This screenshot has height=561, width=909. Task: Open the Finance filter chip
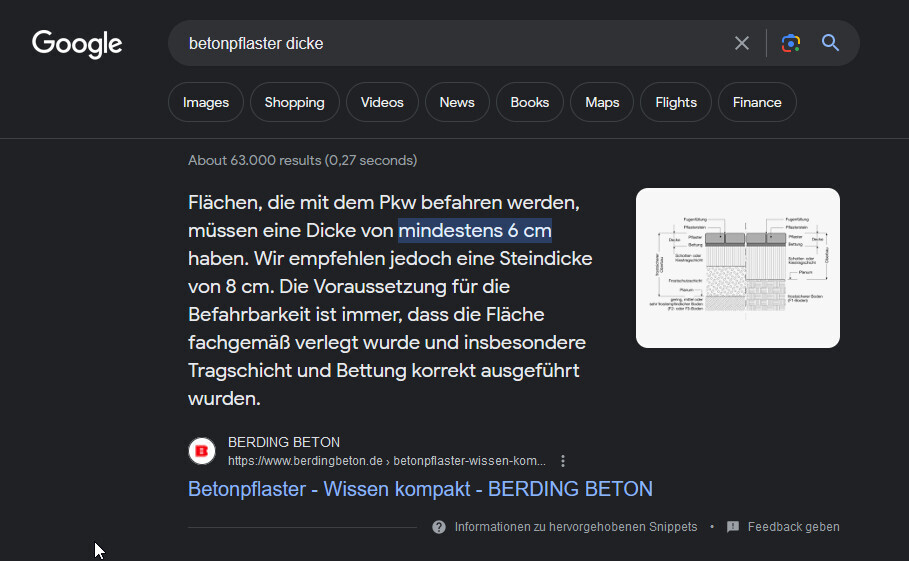coord(757,102)
